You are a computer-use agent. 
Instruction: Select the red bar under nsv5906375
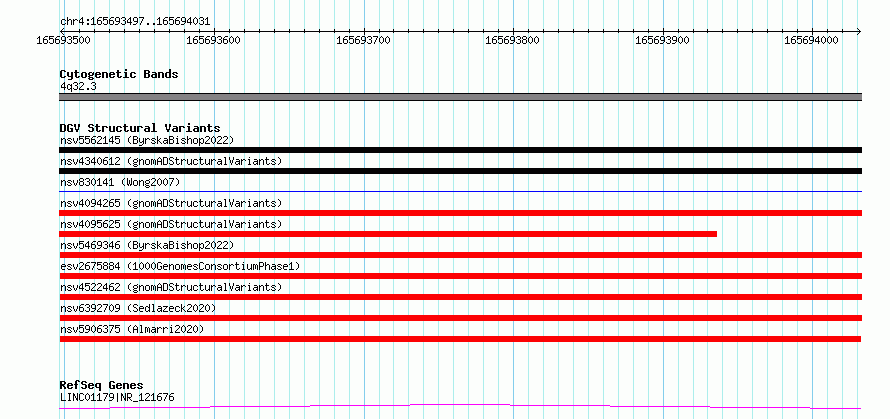pyautogui.click(x=460, y=339)
